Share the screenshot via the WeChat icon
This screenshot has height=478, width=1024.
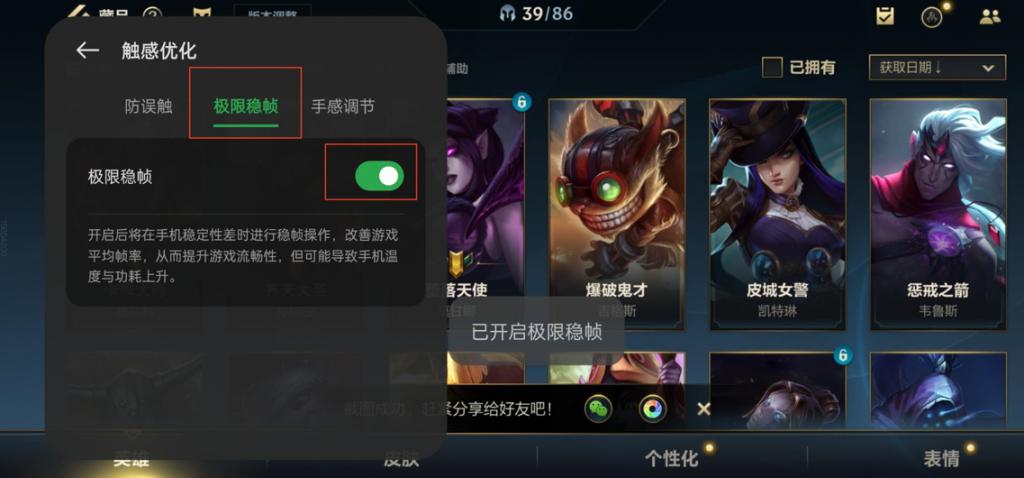point(598,409)
